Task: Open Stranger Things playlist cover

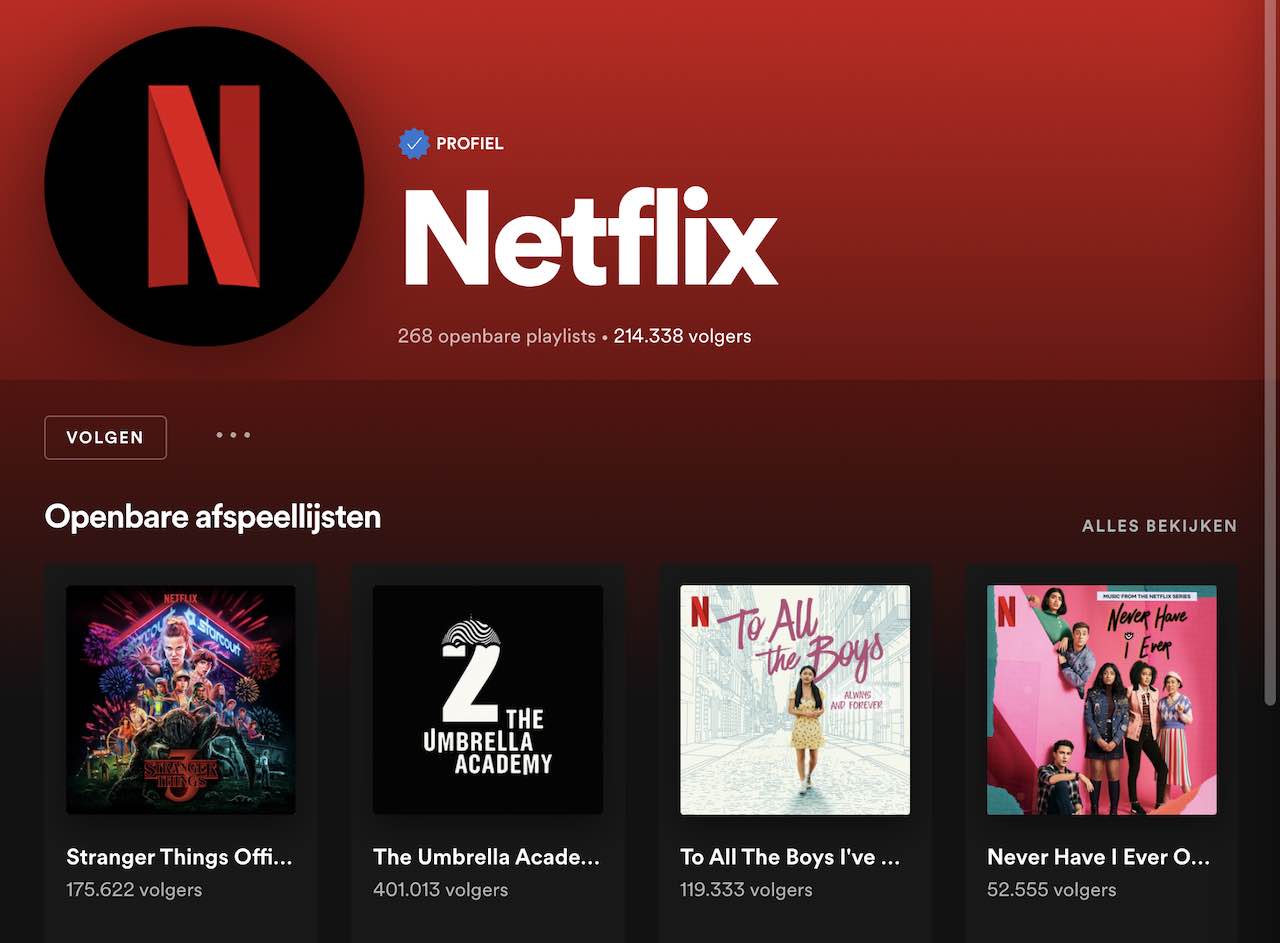Action: (x=181, y=700)
